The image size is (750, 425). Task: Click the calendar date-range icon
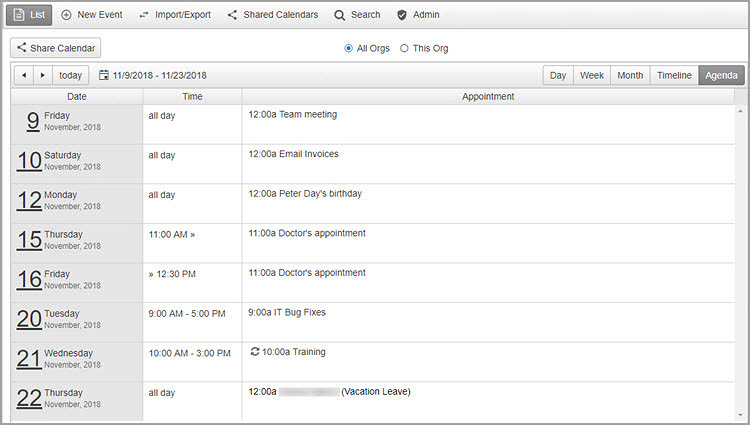(x=103, y=75)
